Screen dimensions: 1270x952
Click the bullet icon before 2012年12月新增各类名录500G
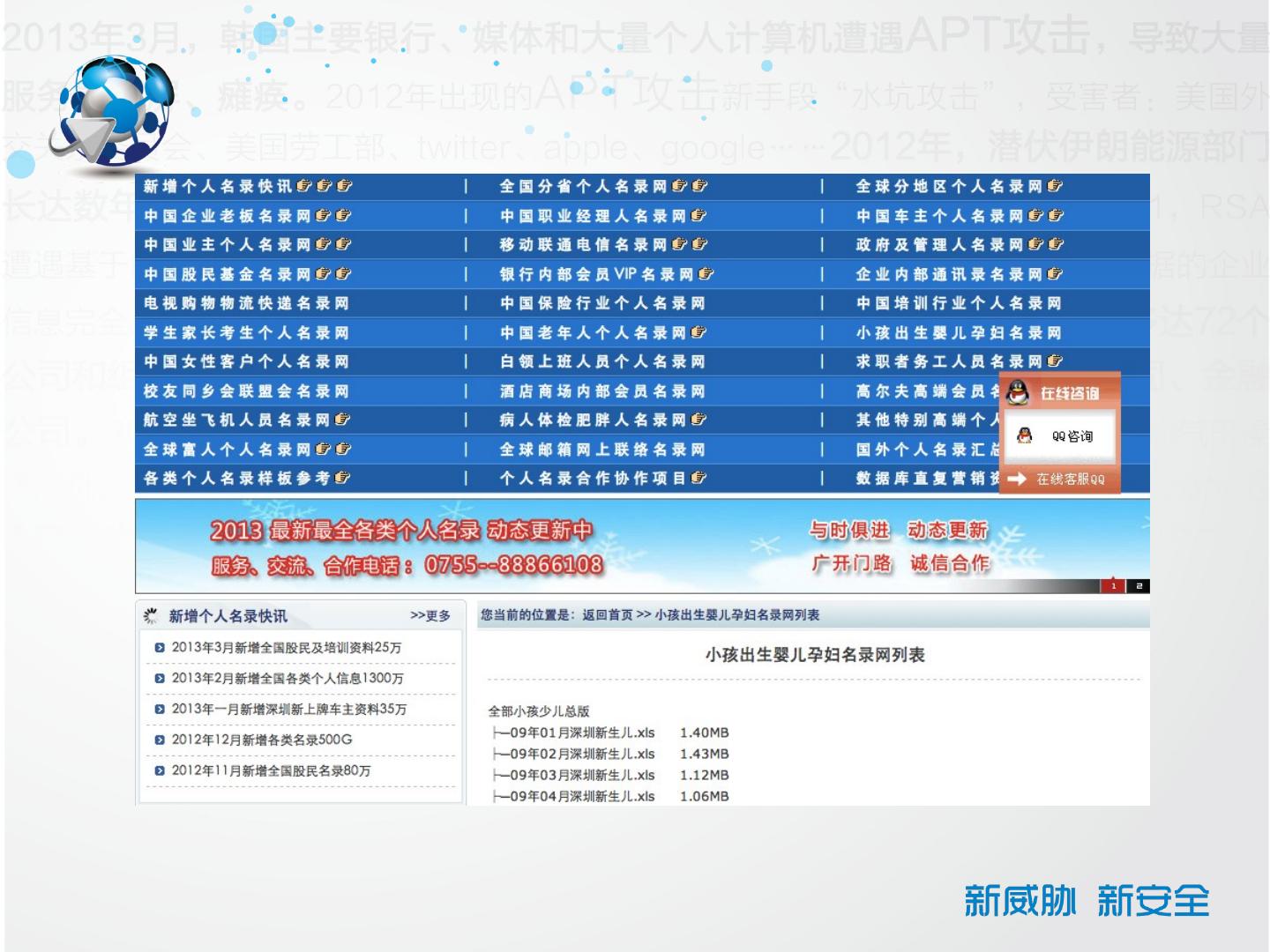(159, 740)
